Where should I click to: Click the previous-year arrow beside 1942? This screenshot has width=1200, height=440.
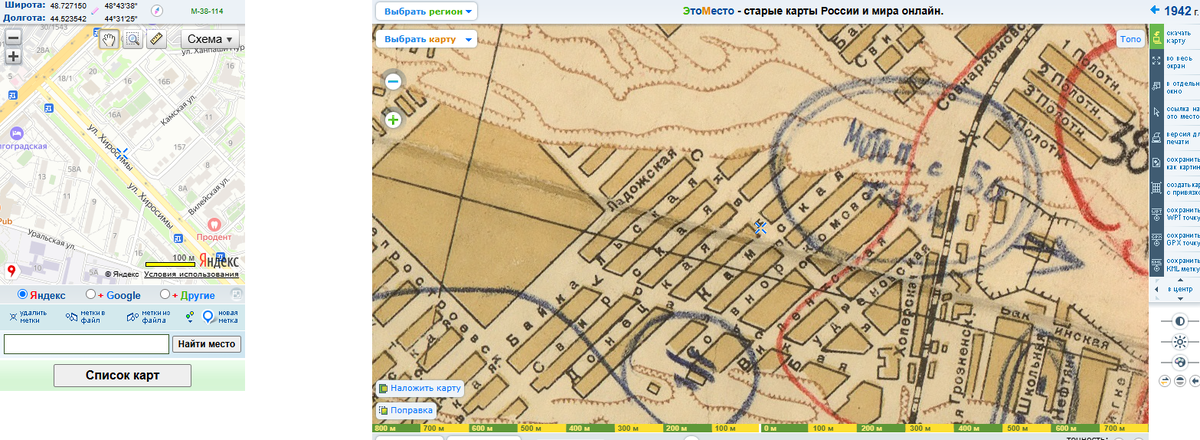tap(1157, 10)
